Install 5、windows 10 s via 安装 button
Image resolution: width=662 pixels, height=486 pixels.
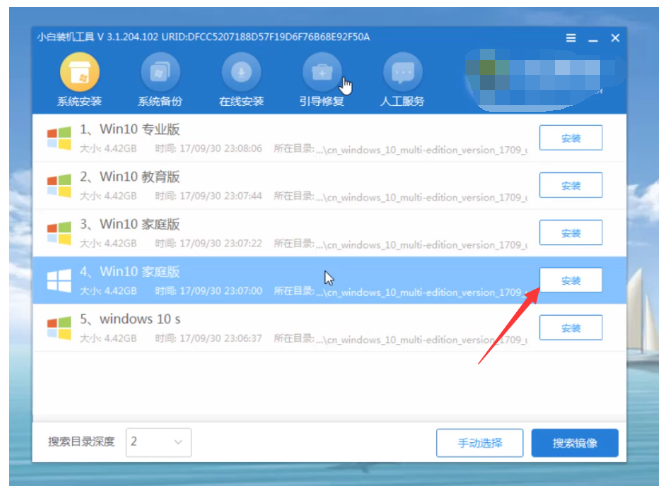pos(570,328)
